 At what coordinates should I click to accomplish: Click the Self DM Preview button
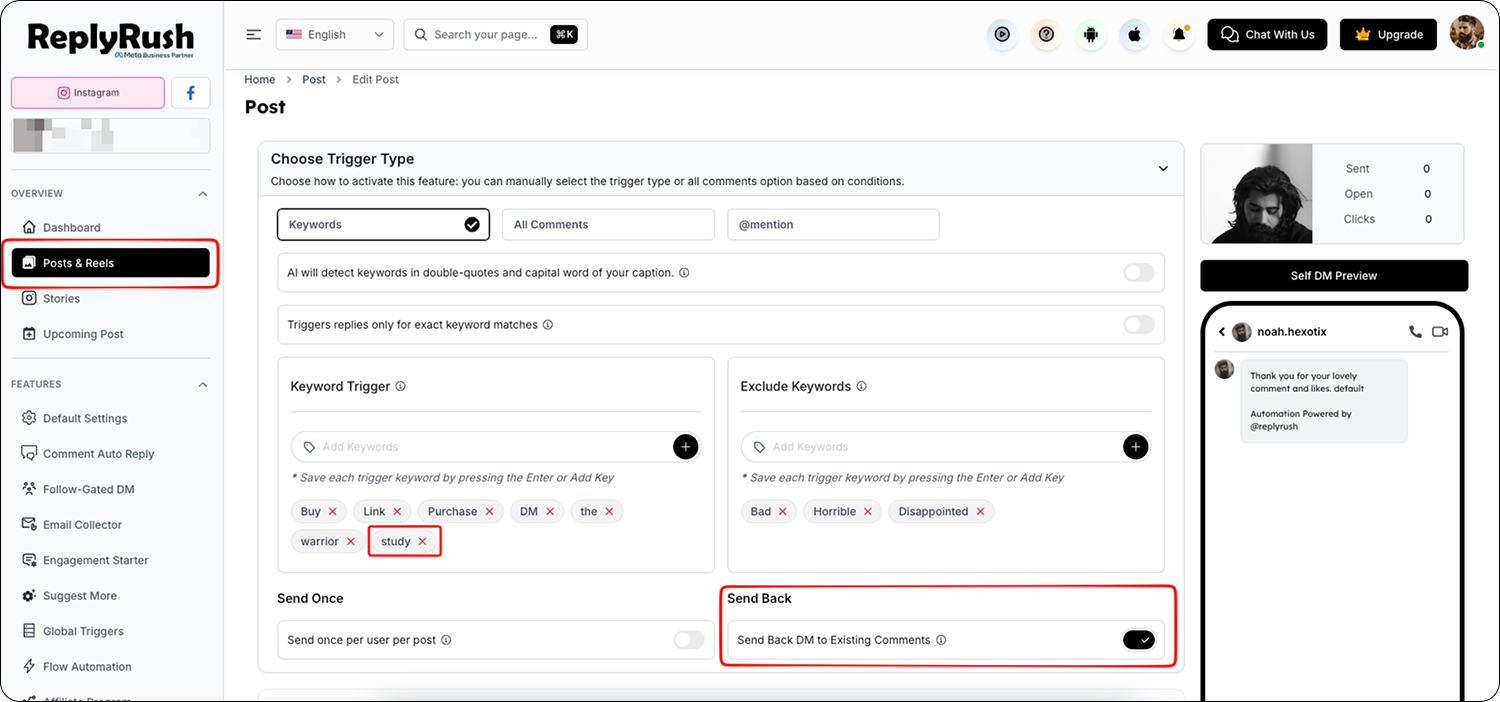[1334, 276]
